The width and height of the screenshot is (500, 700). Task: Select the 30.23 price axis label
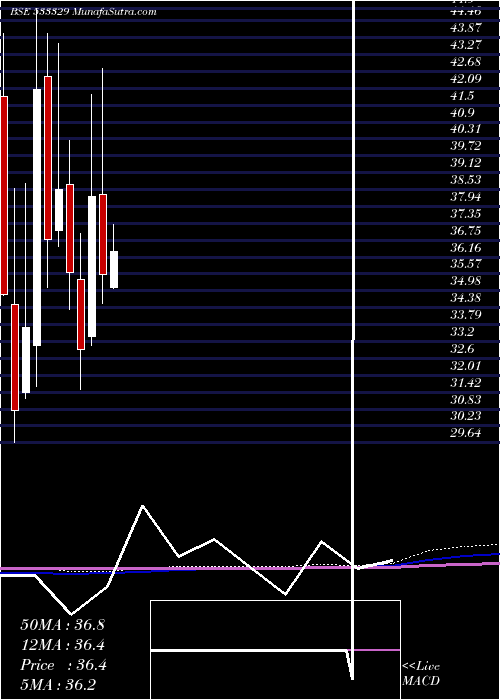(466, 416)
